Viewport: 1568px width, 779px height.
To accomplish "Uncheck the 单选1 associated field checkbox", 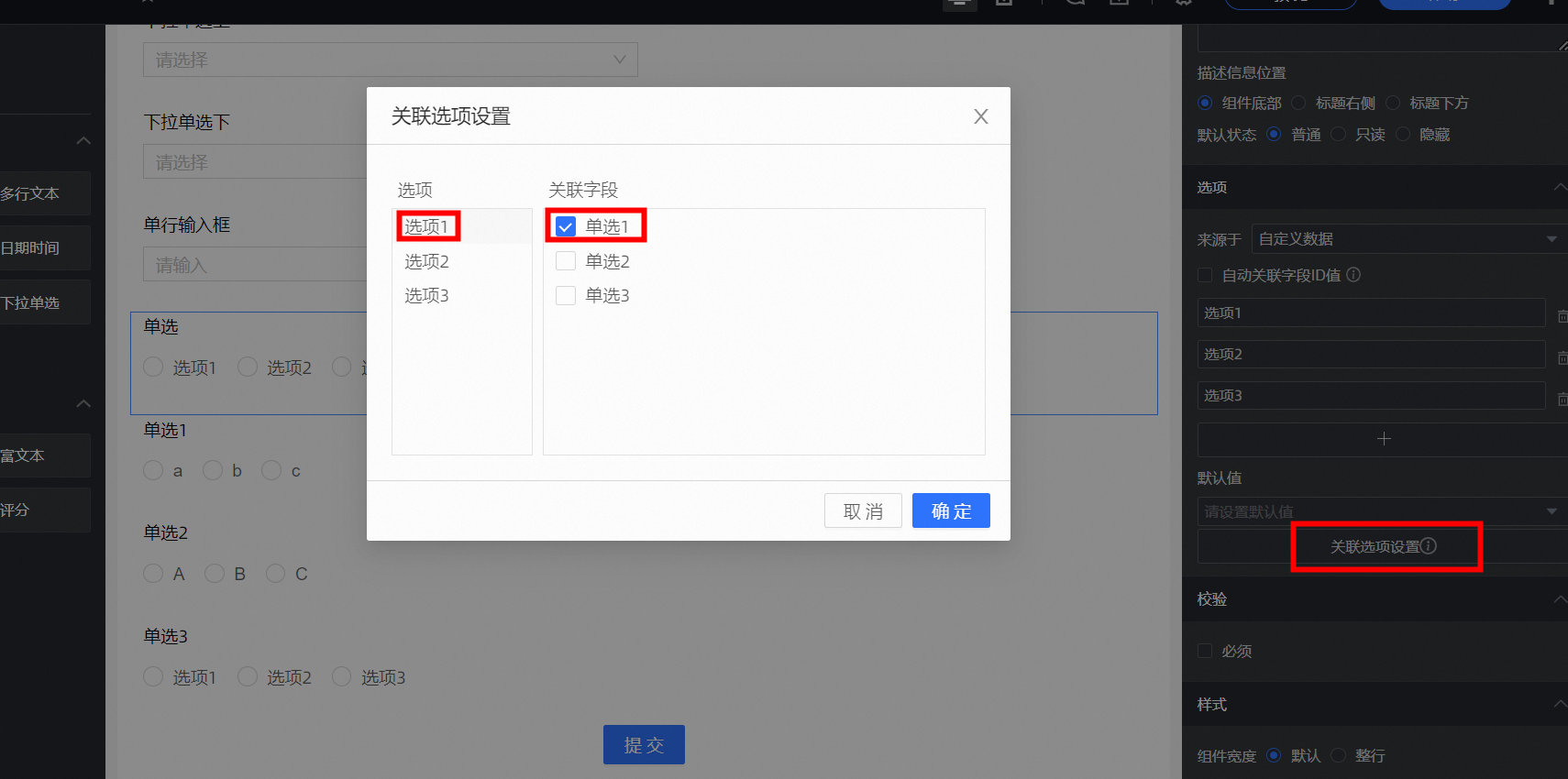I will coord(566,226).
